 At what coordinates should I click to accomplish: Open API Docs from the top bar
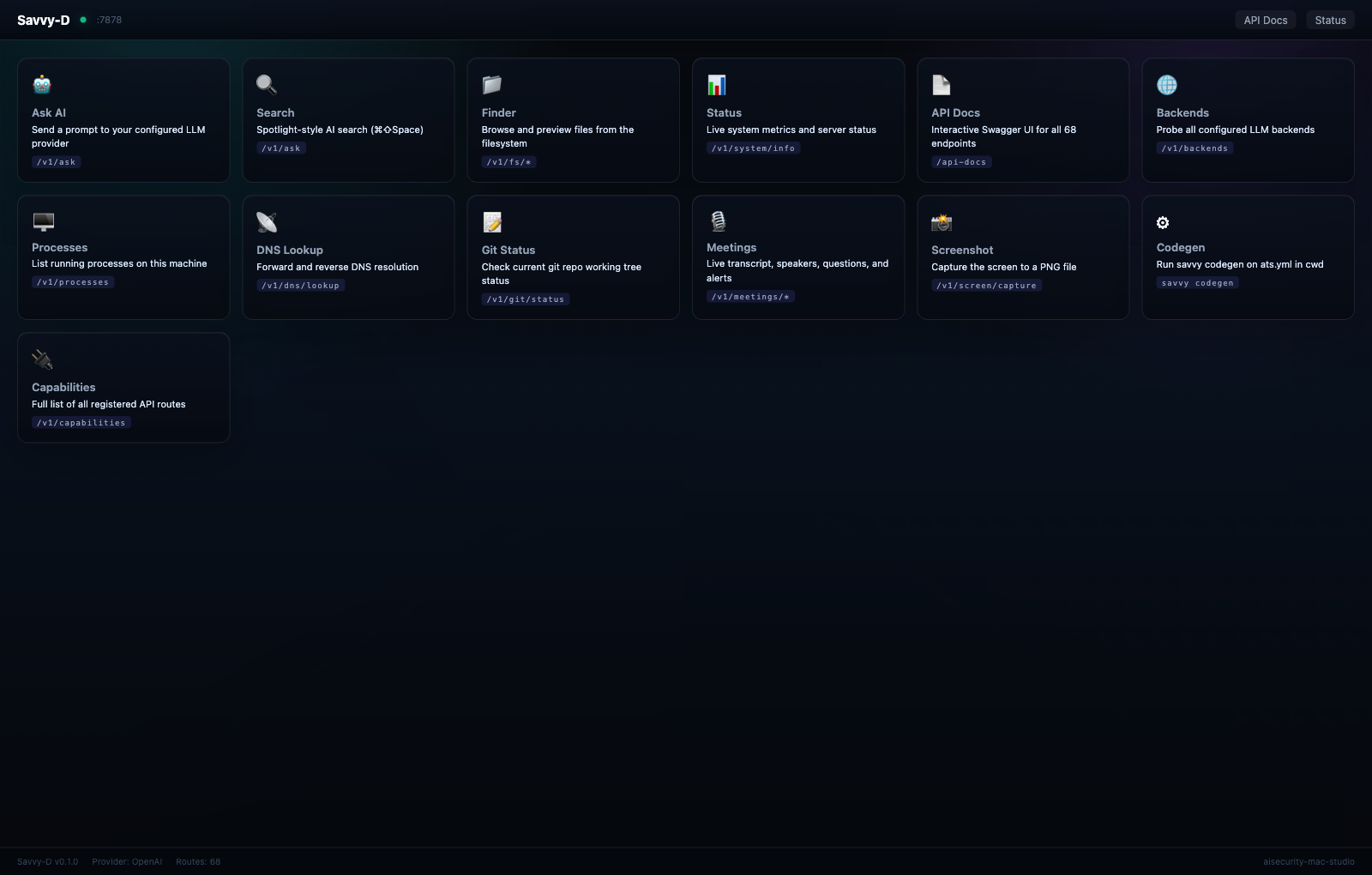click(1266, 20)
